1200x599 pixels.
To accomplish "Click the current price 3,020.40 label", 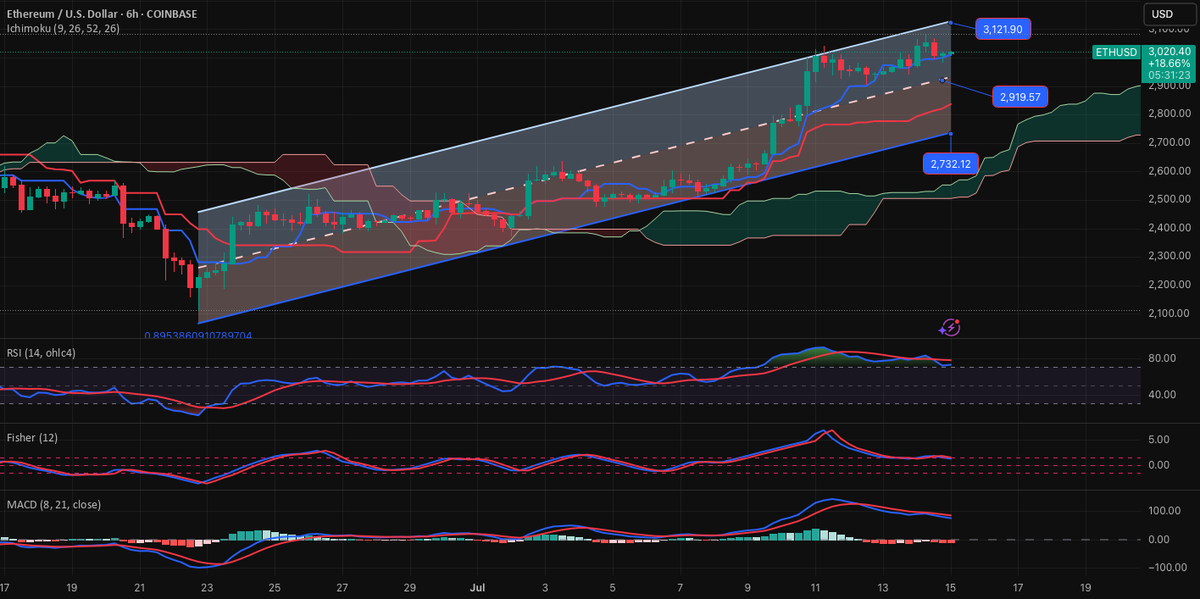I will [1169, 51].
